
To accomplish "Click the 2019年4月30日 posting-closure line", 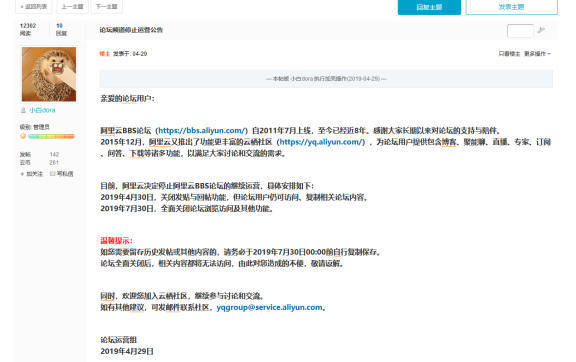I will [234, 197].
